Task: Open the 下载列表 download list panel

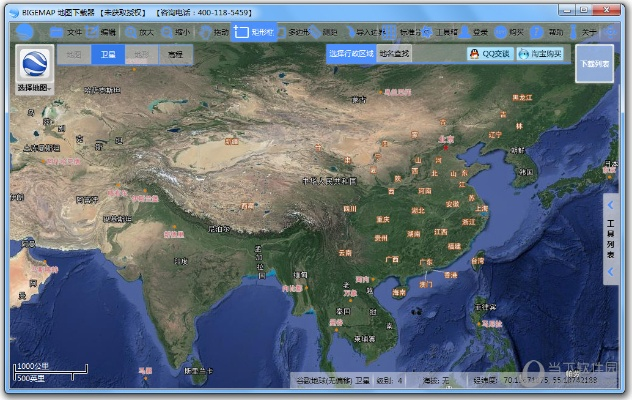Action: (594, 63)
